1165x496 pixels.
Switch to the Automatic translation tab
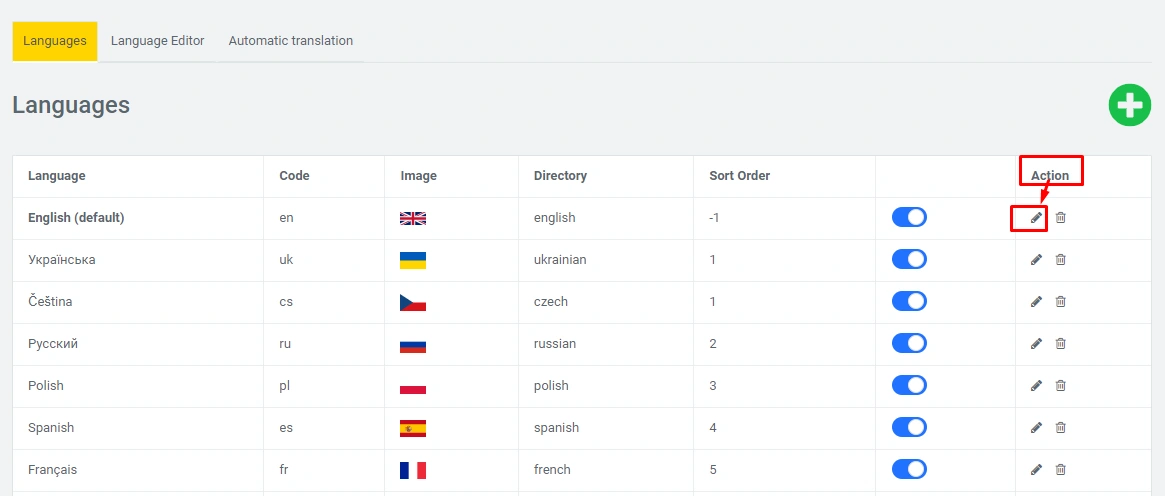[x=290, y=41]
